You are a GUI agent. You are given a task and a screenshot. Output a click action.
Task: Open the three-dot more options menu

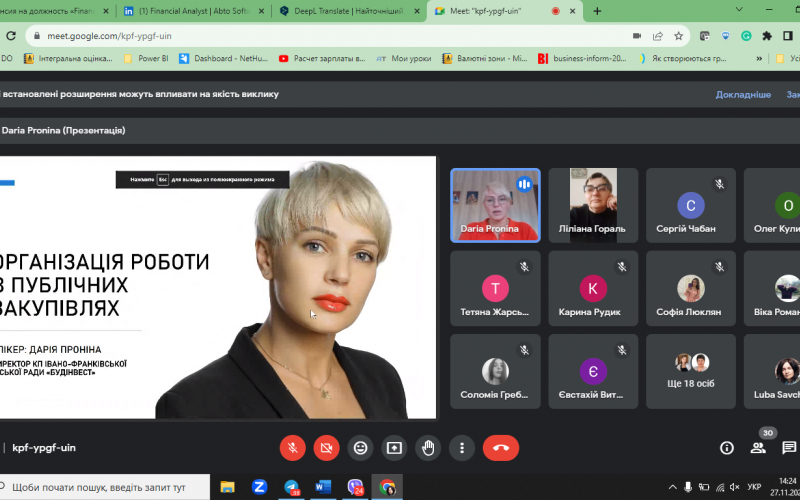[x=462, y=448]
